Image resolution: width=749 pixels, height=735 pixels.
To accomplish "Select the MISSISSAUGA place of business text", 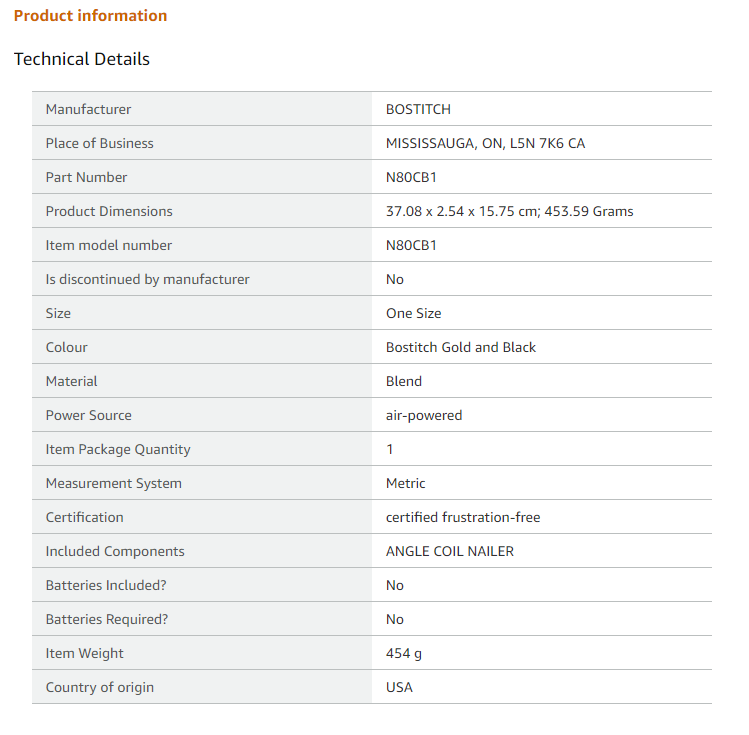I will coord(485,143).
